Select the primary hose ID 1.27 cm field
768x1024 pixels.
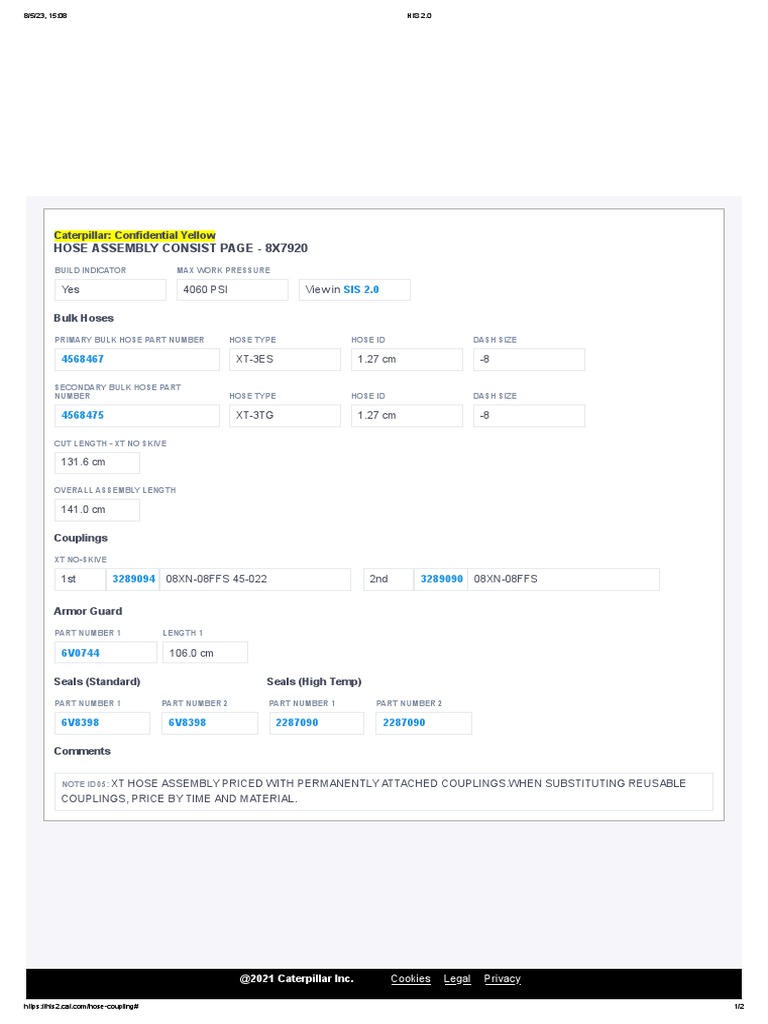click(407, 360)
